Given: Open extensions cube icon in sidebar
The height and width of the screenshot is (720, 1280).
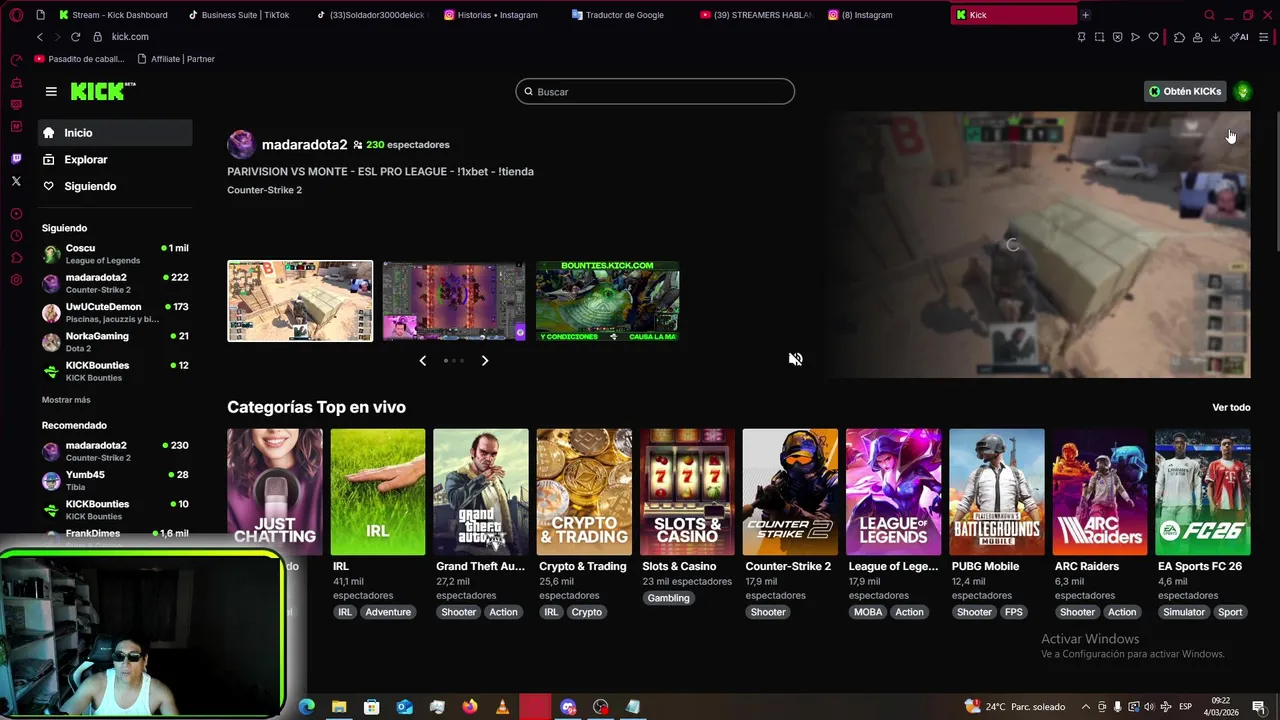Looking at the screenshot, I should [x=16, y=258].
